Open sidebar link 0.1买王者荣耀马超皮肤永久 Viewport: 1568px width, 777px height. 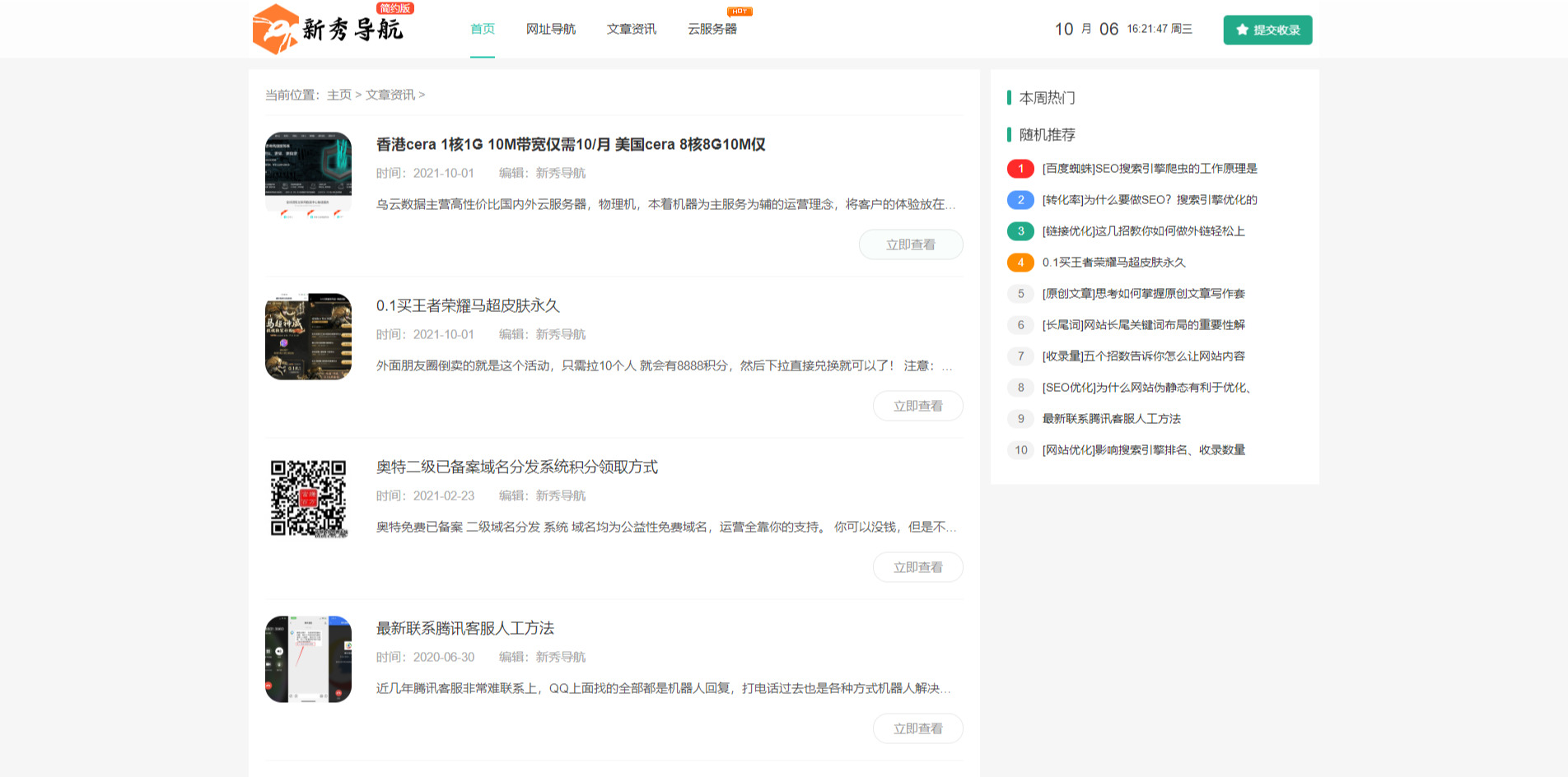[x=1114, y=263]
